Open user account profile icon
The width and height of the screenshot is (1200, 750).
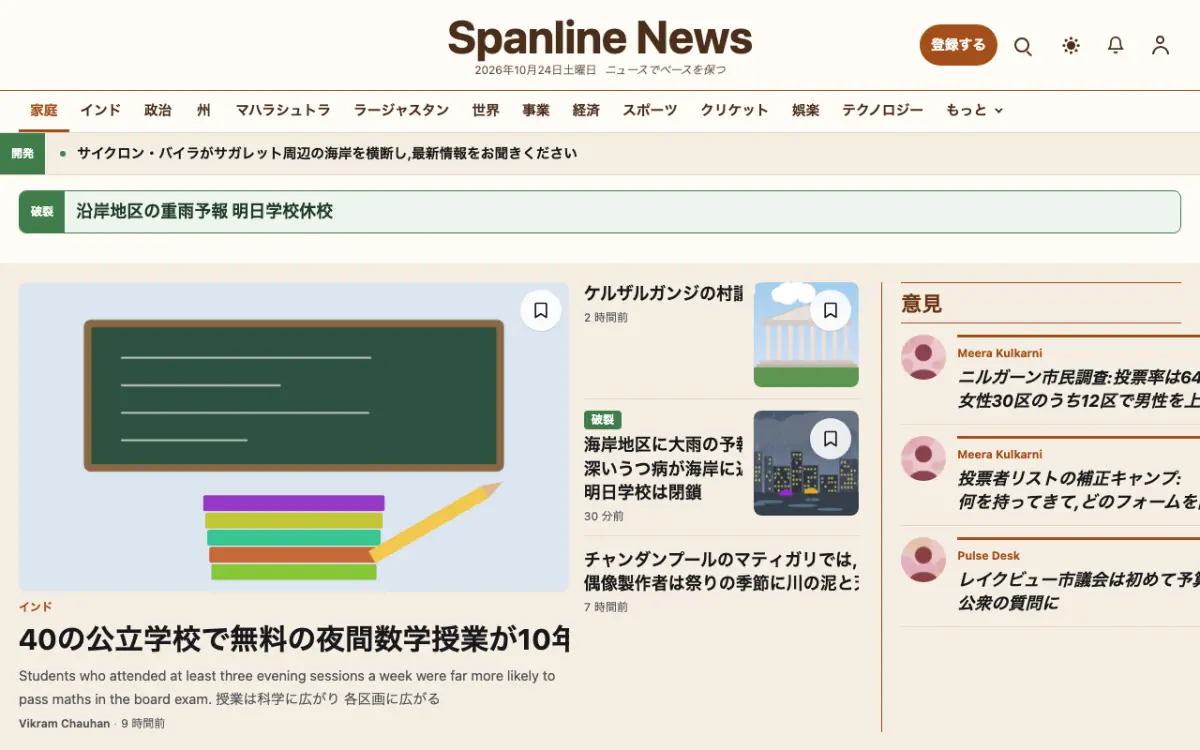pyautogui.click(x=1160, y=45)
